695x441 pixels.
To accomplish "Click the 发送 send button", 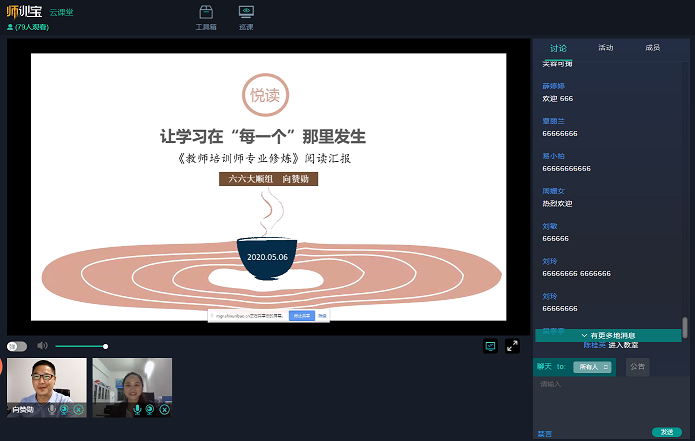I will [666, 432].
